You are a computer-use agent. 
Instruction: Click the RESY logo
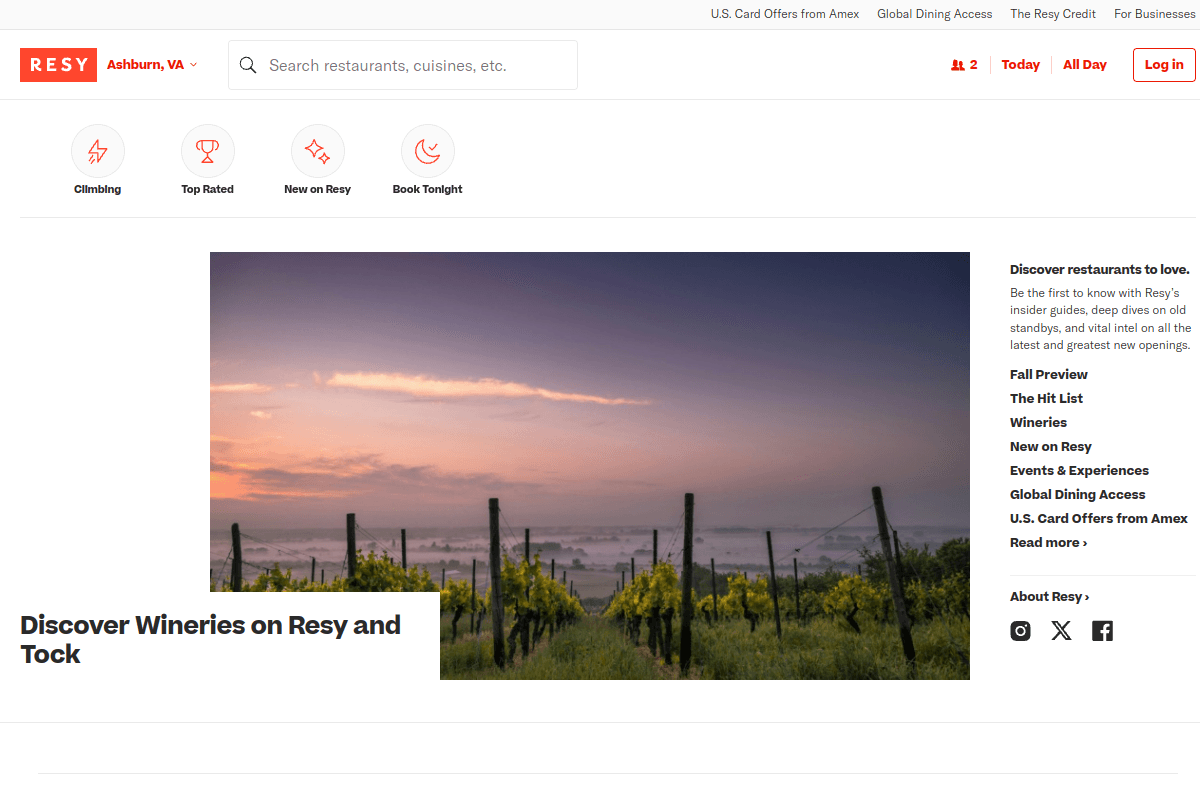point(58,65)
